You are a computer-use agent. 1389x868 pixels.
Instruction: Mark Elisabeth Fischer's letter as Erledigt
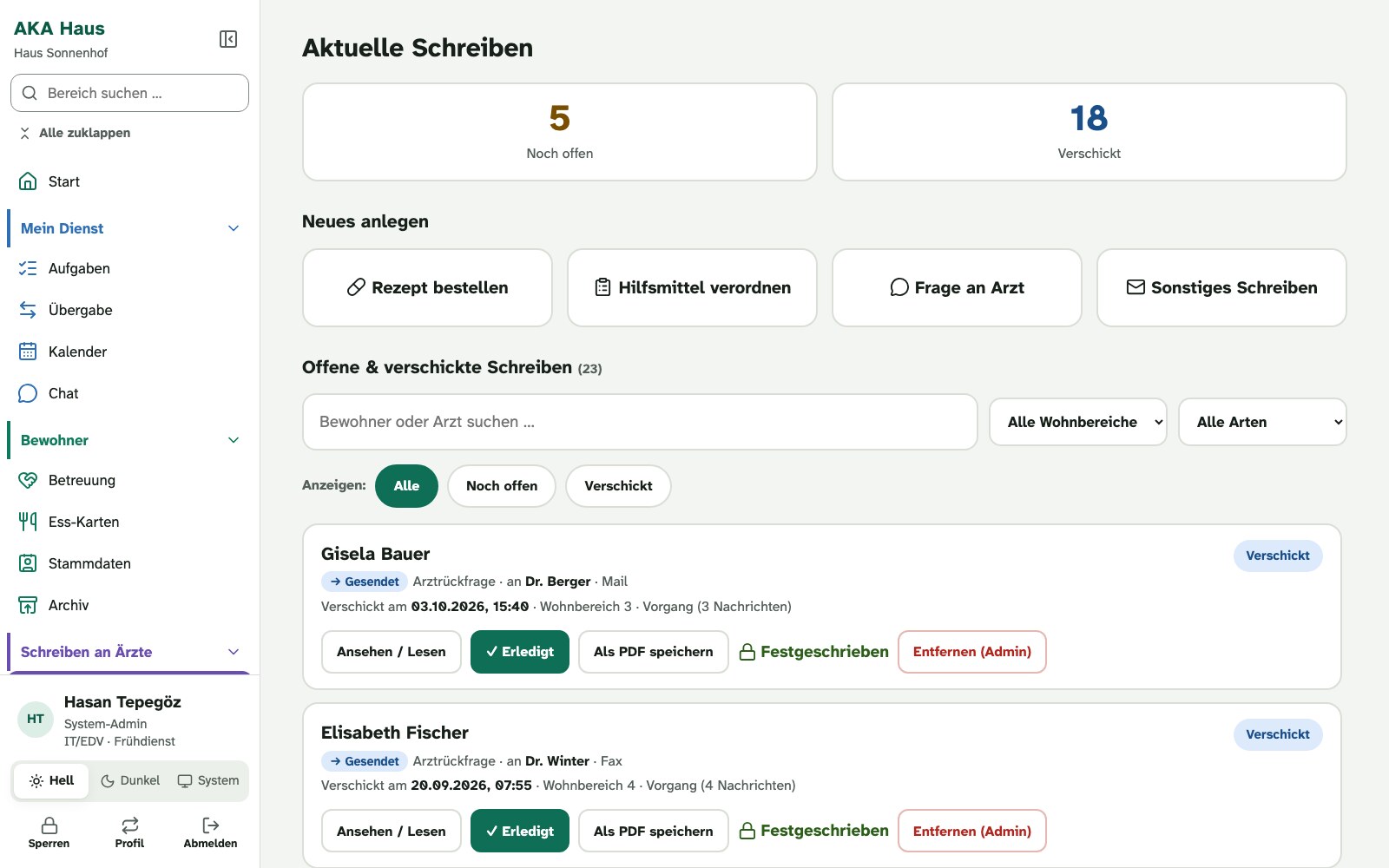point(520,831)
